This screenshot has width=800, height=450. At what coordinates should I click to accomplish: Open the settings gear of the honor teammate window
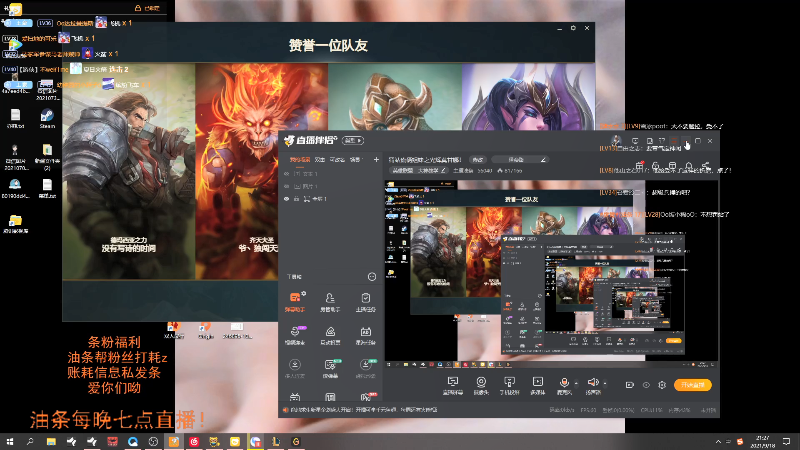tap(573, 28)
